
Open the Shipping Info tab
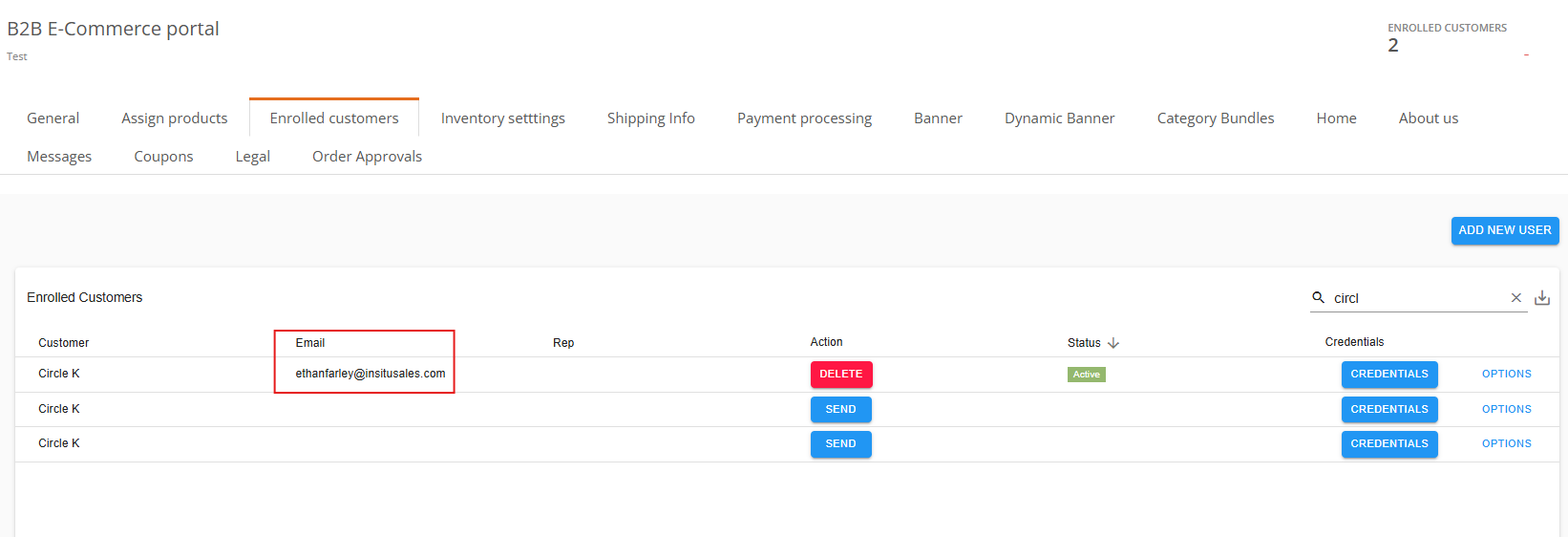(651, 118)
